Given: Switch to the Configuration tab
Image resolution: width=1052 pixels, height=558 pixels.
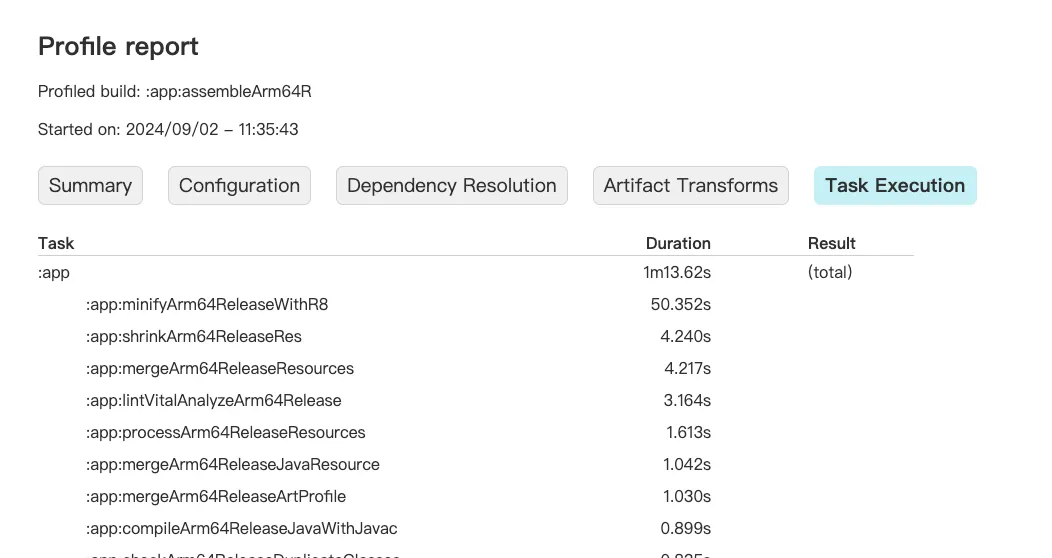Looking at the screenshot, I should point(239,186).
